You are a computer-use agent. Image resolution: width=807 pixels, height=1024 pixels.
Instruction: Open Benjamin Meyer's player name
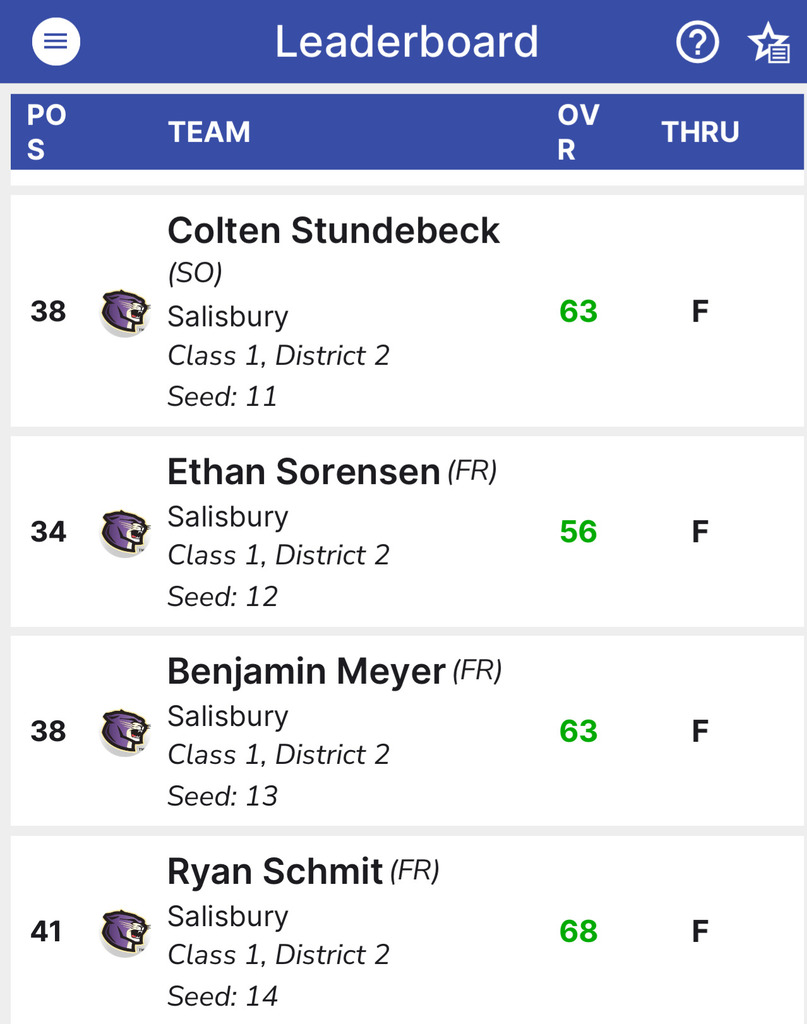click(306, 671)
